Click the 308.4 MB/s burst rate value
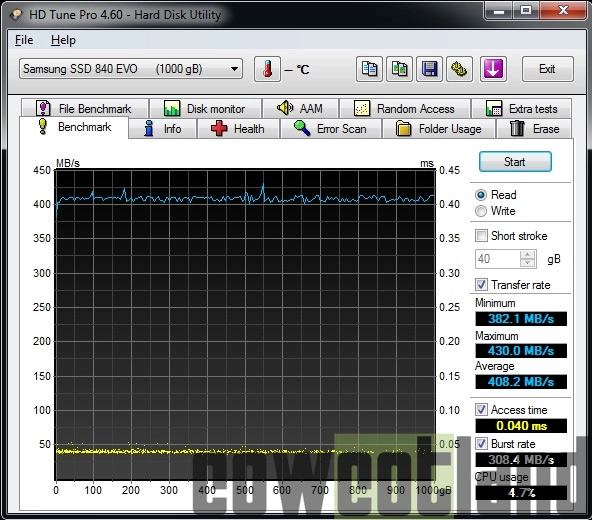This screenshot has height=520, width=592. click(521, 460)
